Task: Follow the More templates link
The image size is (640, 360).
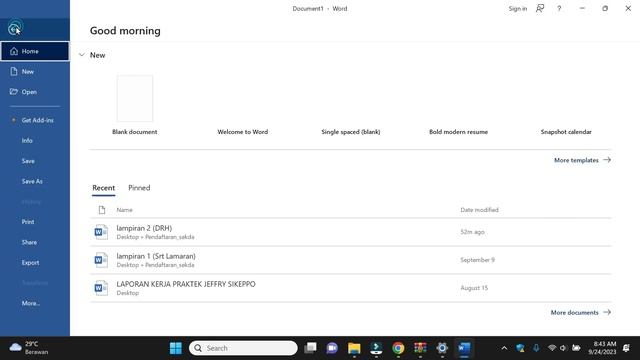Action: pos(582,160)
